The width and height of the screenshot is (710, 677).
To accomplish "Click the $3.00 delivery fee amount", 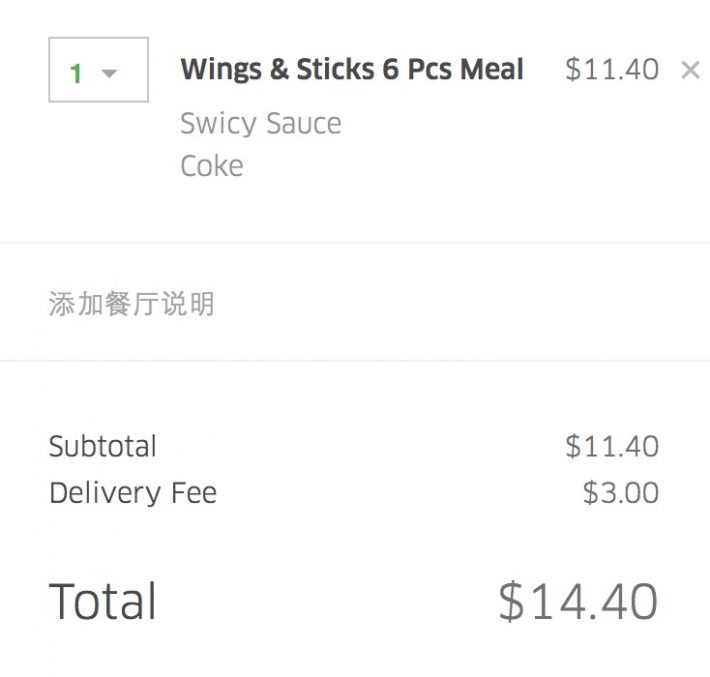I will (x=620, y=493).
